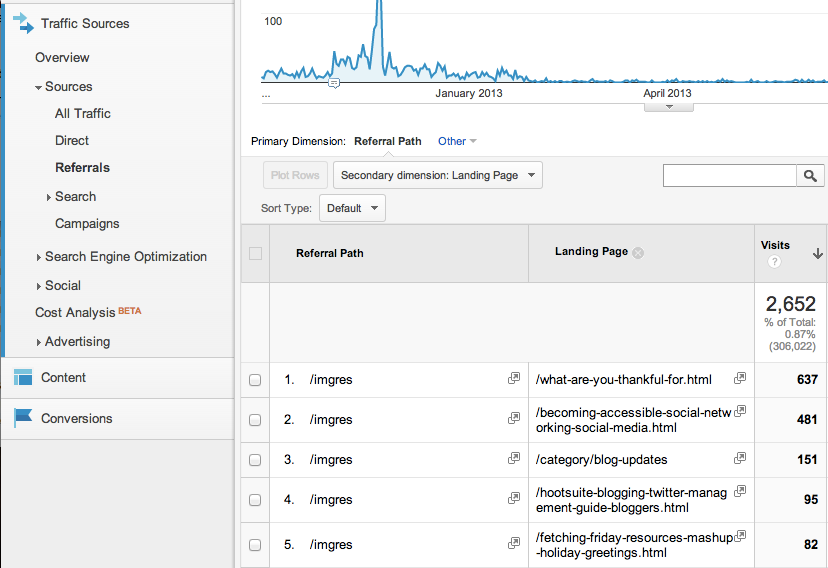Click the Plot Rows button
Viewport: 828px width, 568px height.
pyautogui.click(x=295, y=175)
